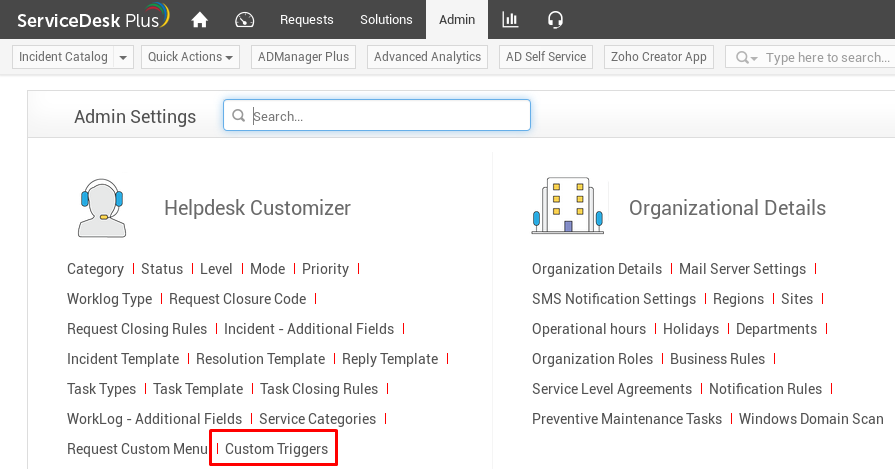This screenshot has height=469, width=895.
Task: Open the Quick Actions dropdown
Action: (x=192, y=57)
